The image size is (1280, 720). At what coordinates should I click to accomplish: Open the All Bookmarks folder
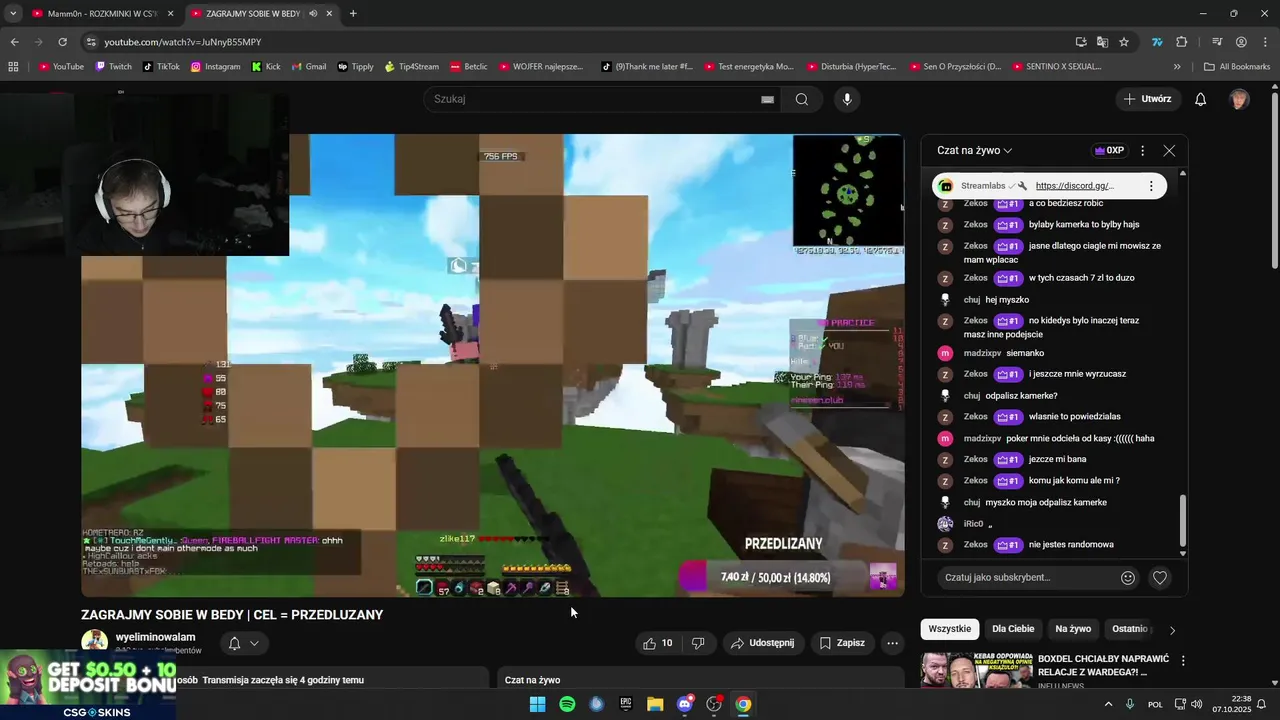tap(1237, 67)
